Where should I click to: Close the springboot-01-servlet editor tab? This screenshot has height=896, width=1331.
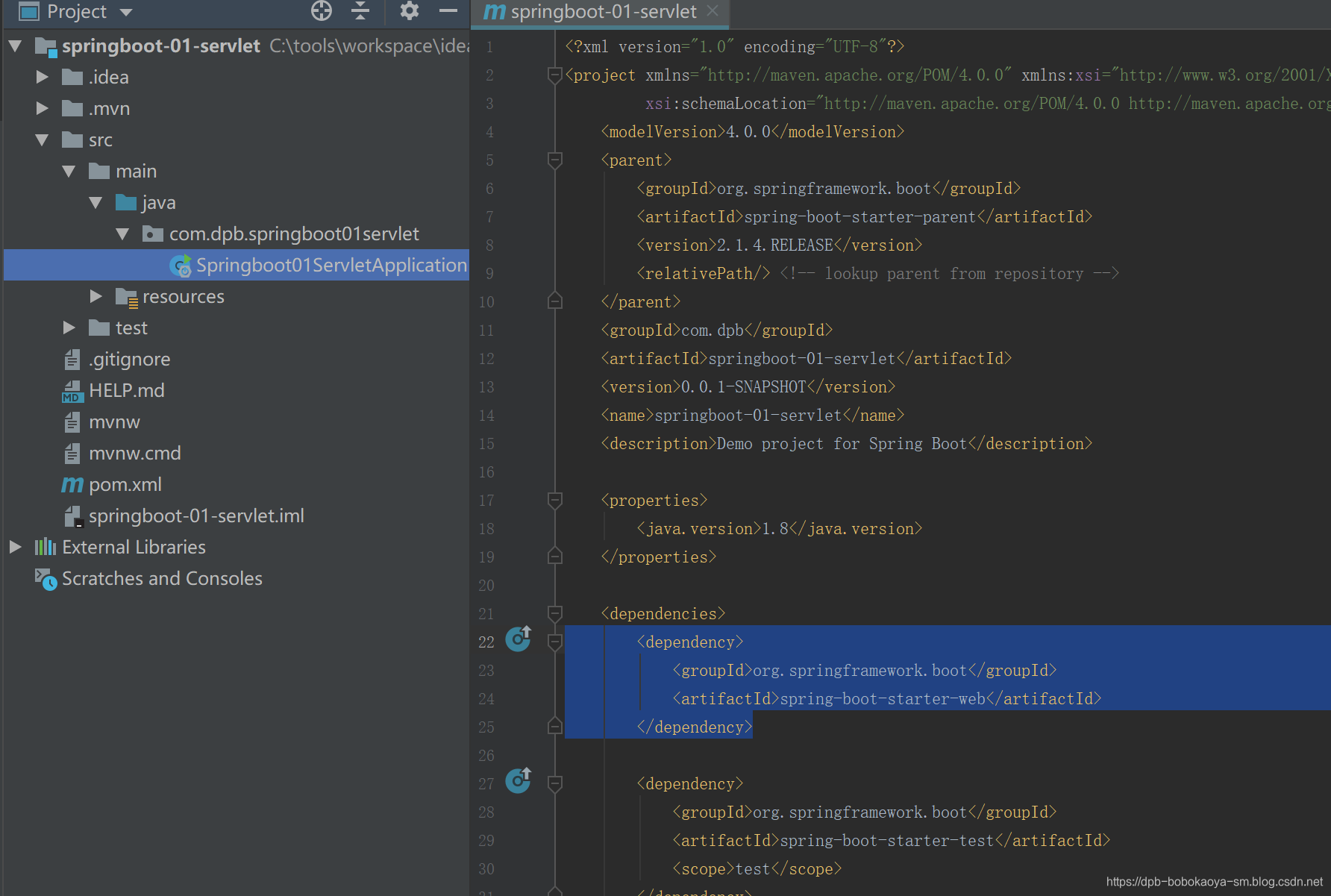coord(713,10)
